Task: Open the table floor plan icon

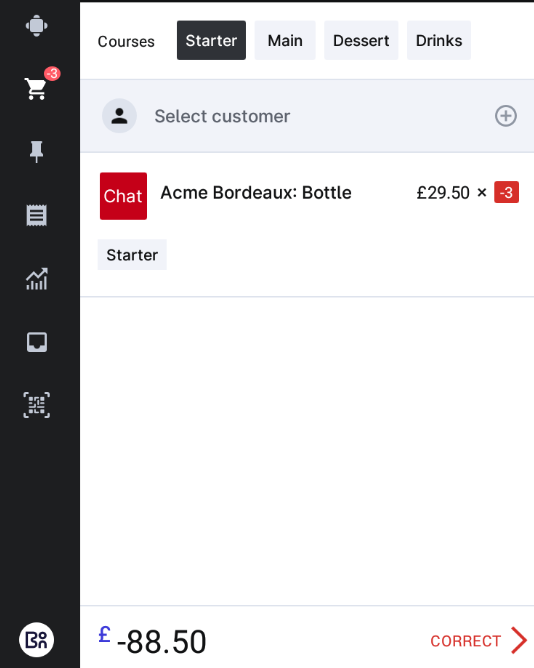Action: 36,26
